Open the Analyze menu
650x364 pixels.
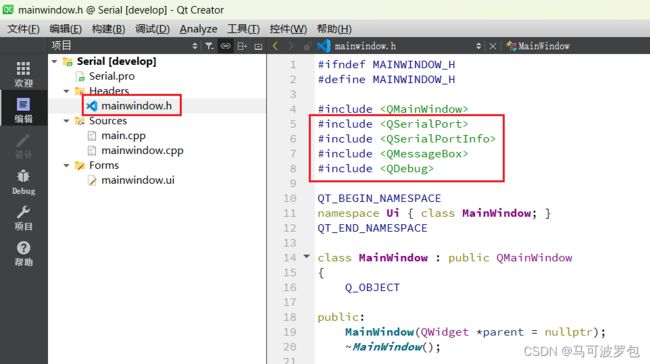198,29
